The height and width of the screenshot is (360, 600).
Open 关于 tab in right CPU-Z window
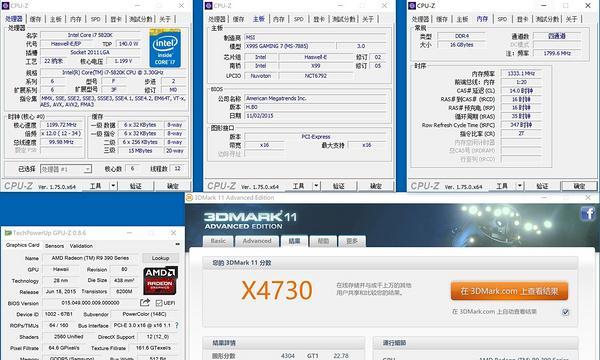click(x=571, y=19)
